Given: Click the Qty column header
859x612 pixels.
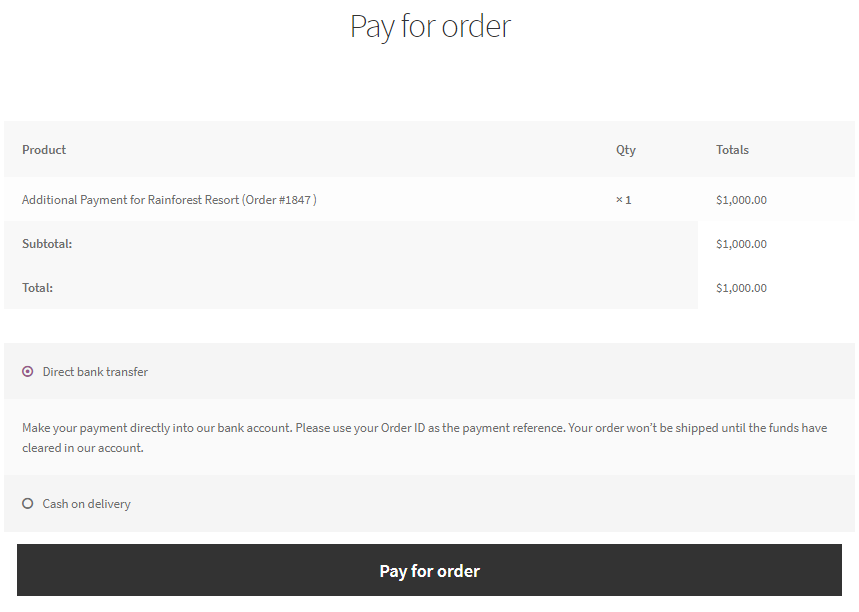Looking at the screenshot, I should pyautogui.click(x=625, y=150).
